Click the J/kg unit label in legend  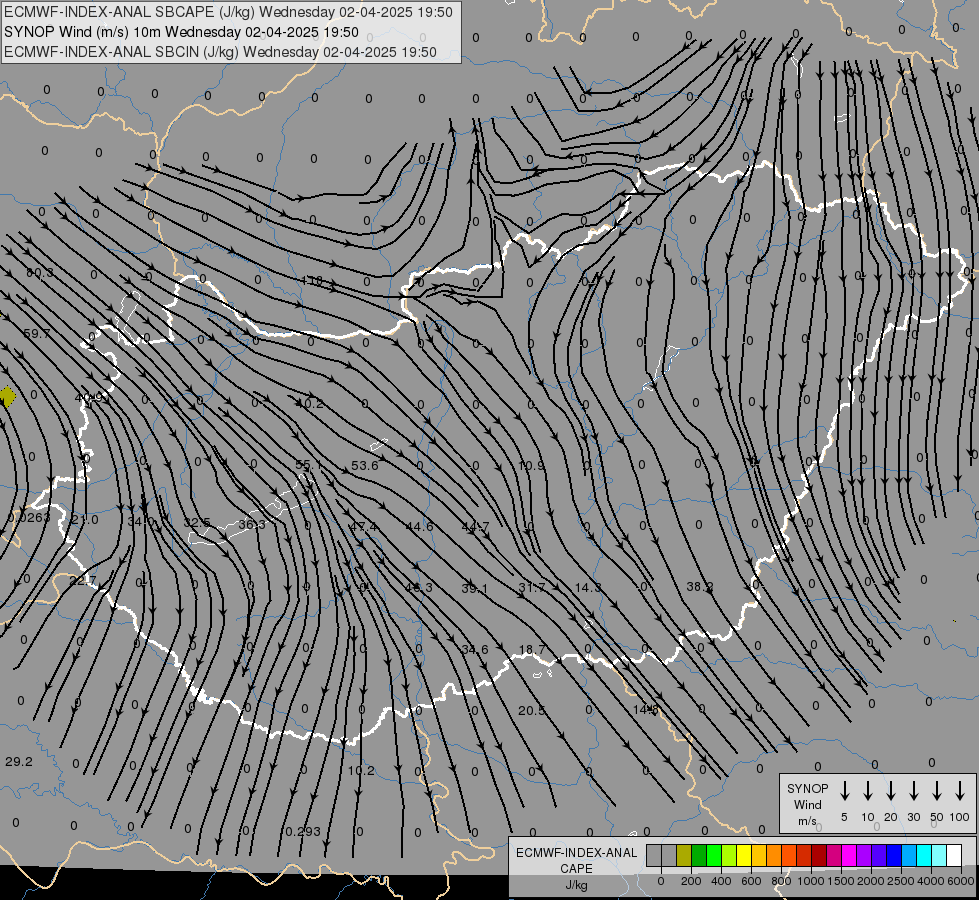pyautogui.click(x=576, y=885)
